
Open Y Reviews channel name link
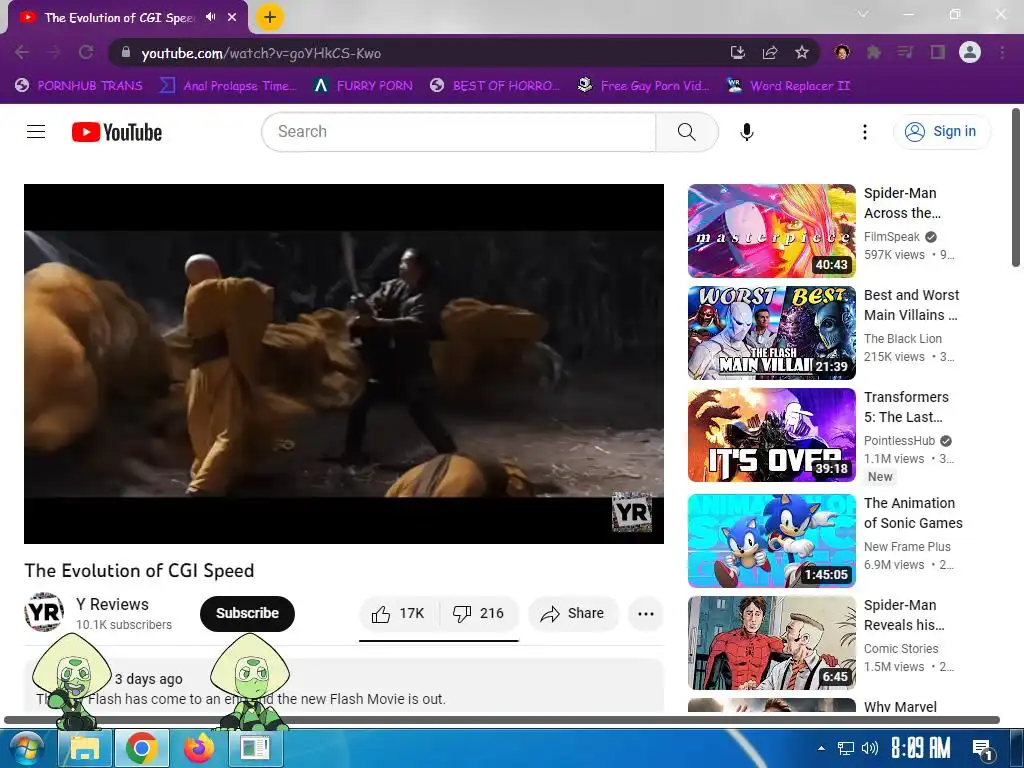112,604
